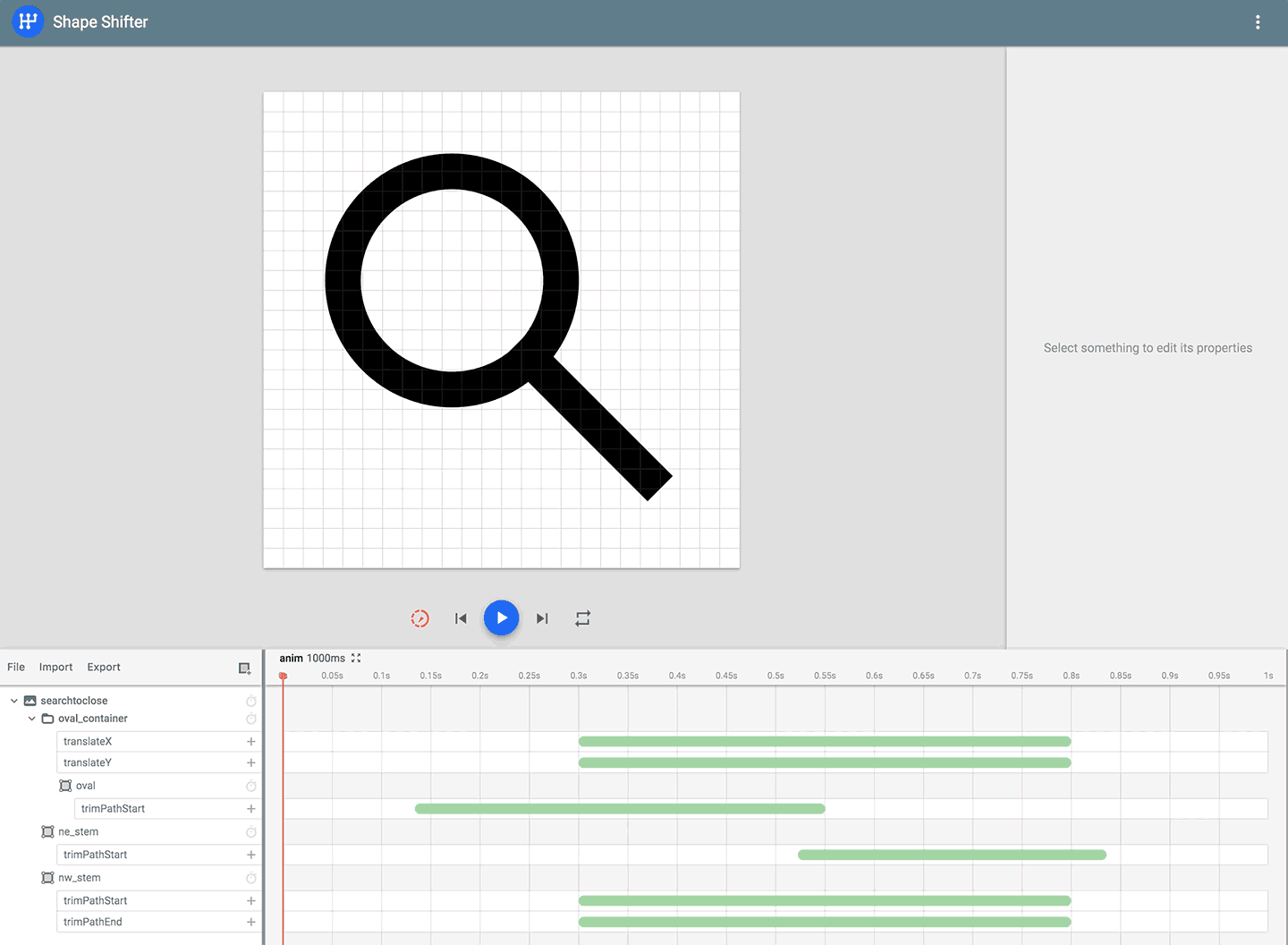Click the nw_stem path layer icon
1288x945 pixels.
click(48, 878)
